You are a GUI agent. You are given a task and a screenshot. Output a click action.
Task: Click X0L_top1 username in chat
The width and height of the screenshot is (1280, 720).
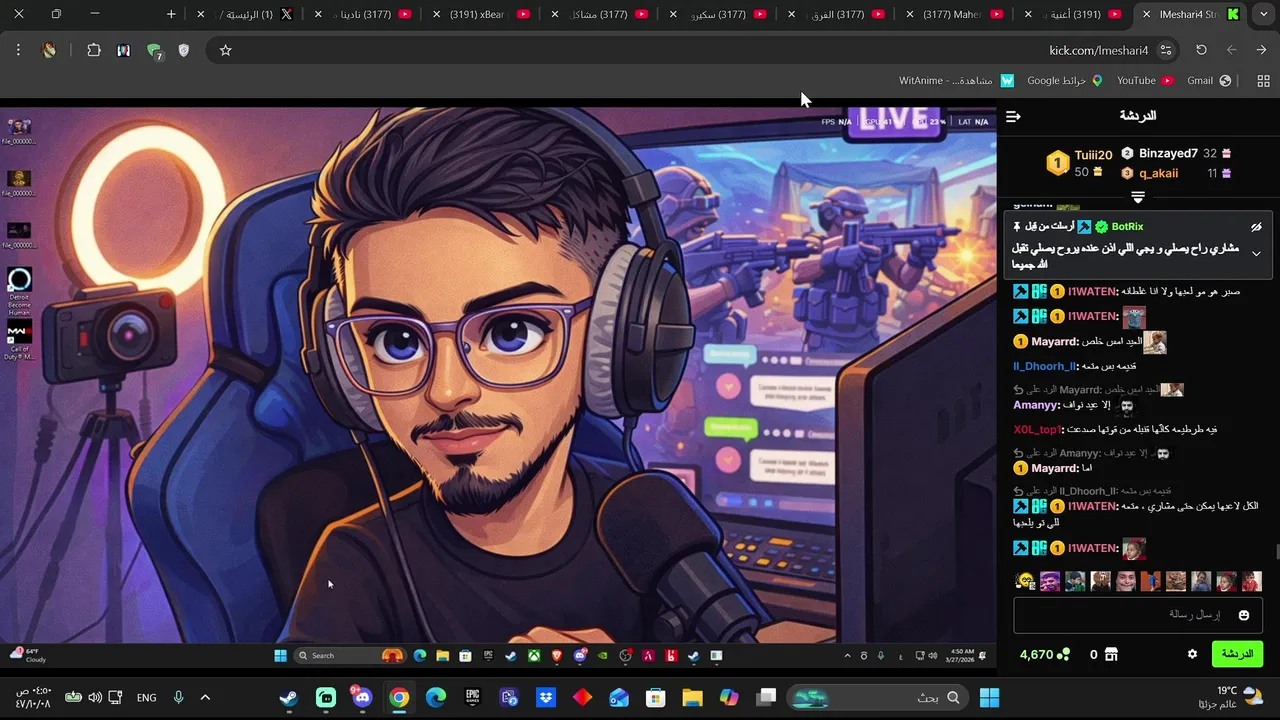click(x=1037, y=429)
